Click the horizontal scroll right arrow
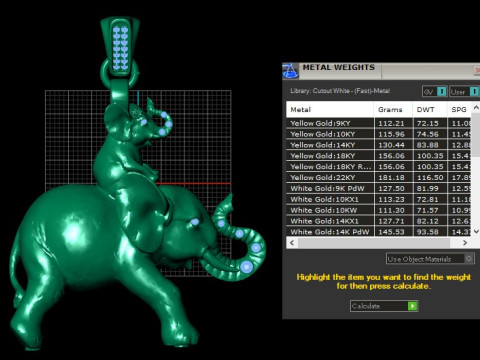Viewport: 480px width, 360px height. (465, 243)
